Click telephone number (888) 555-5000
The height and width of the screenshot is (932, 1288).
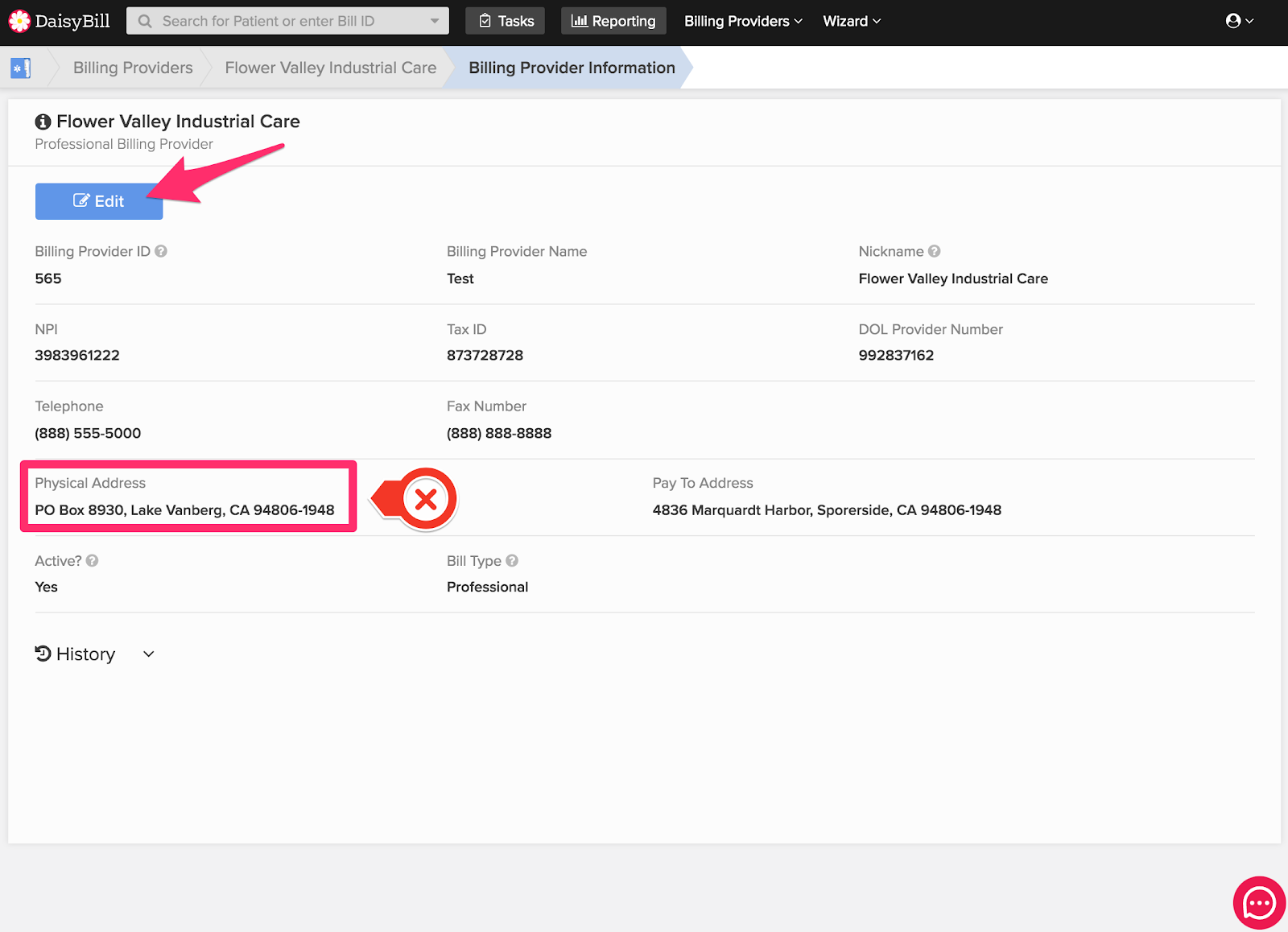pyautogui.click(x=88, y=433)
